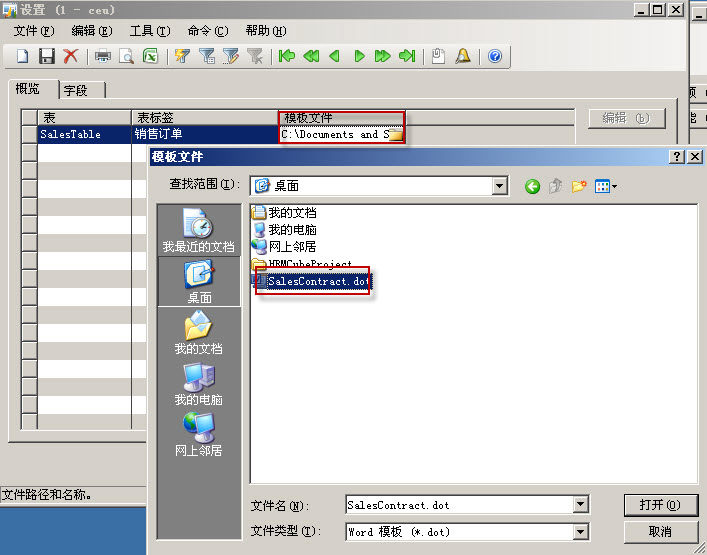Open Print preview magnifier icon
Viewport: 707px width, 555px height.
(127, 56)
